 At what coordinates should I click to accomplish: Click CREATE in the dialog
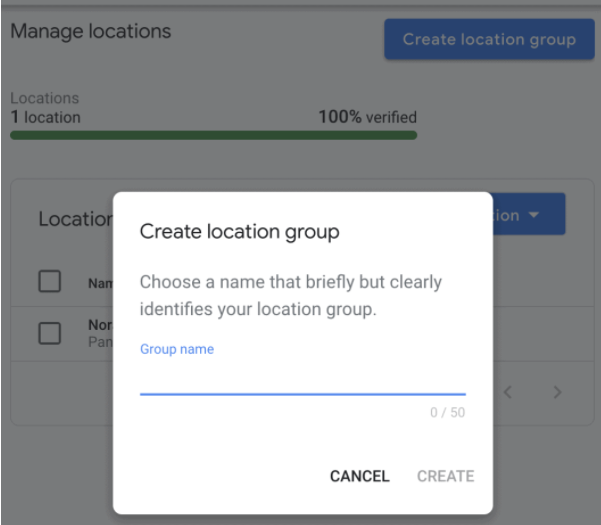(x=445, y=476)
